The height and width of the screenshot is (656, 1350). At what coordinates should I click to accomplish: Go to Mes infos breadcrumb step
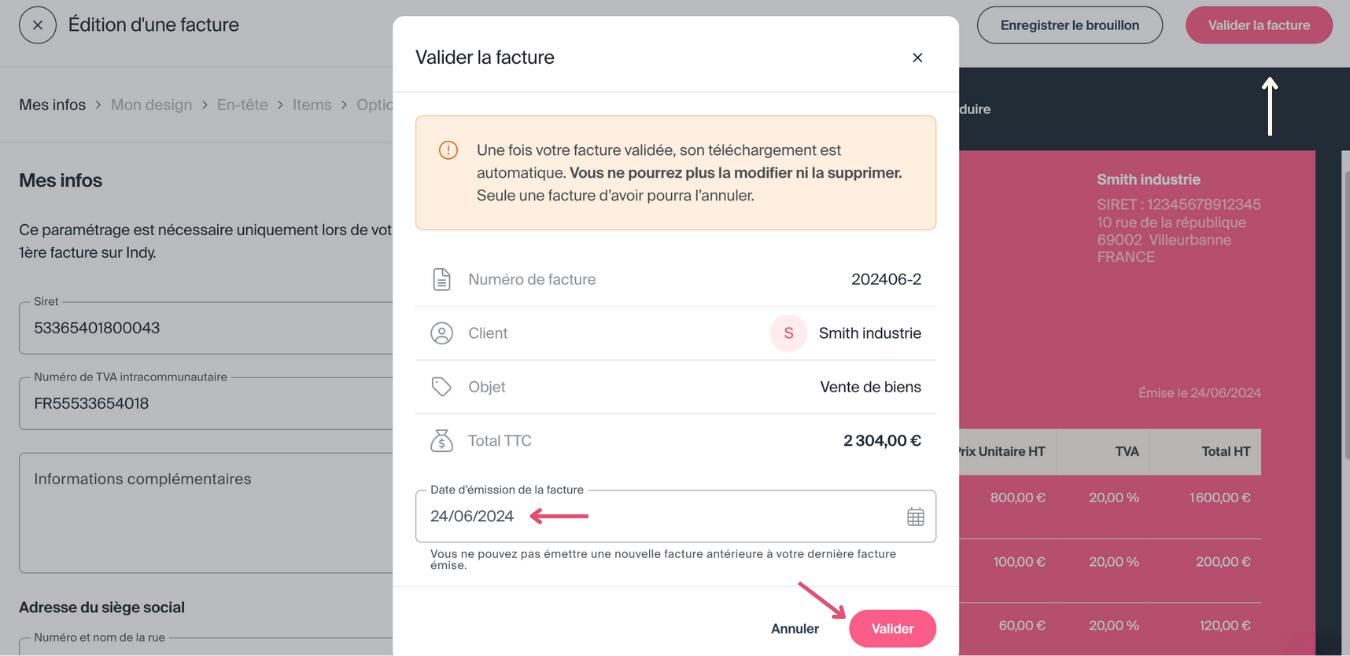[x=52, y=105]
